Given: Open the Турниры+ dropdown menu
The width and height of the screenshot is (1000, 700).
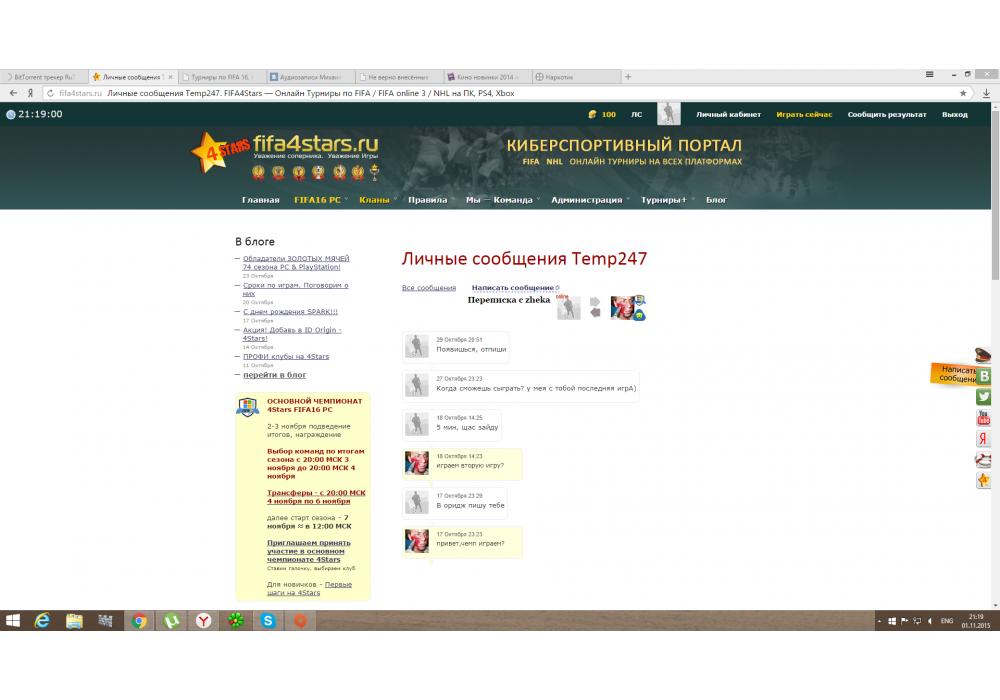Looking at the screenshot, I should (x=664, y=200).
